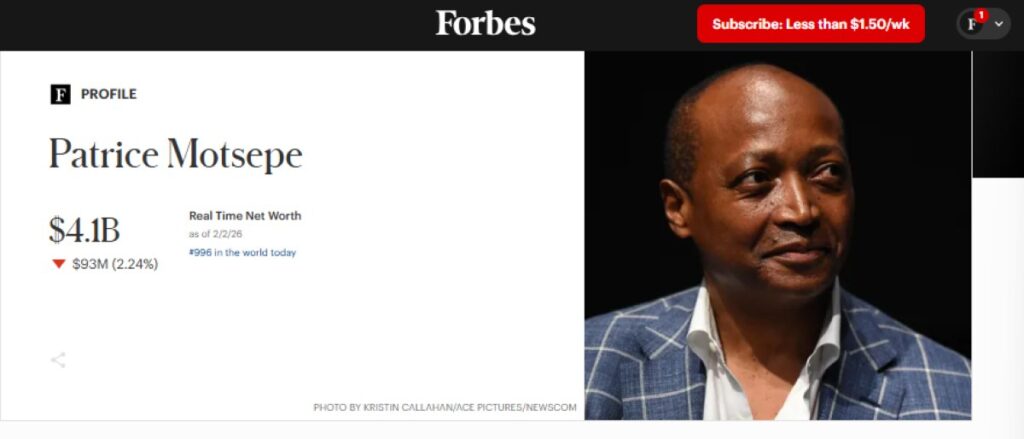Click the Patrice Motsepe name heading
This screenshot has height=439, width=1024.
176,154
